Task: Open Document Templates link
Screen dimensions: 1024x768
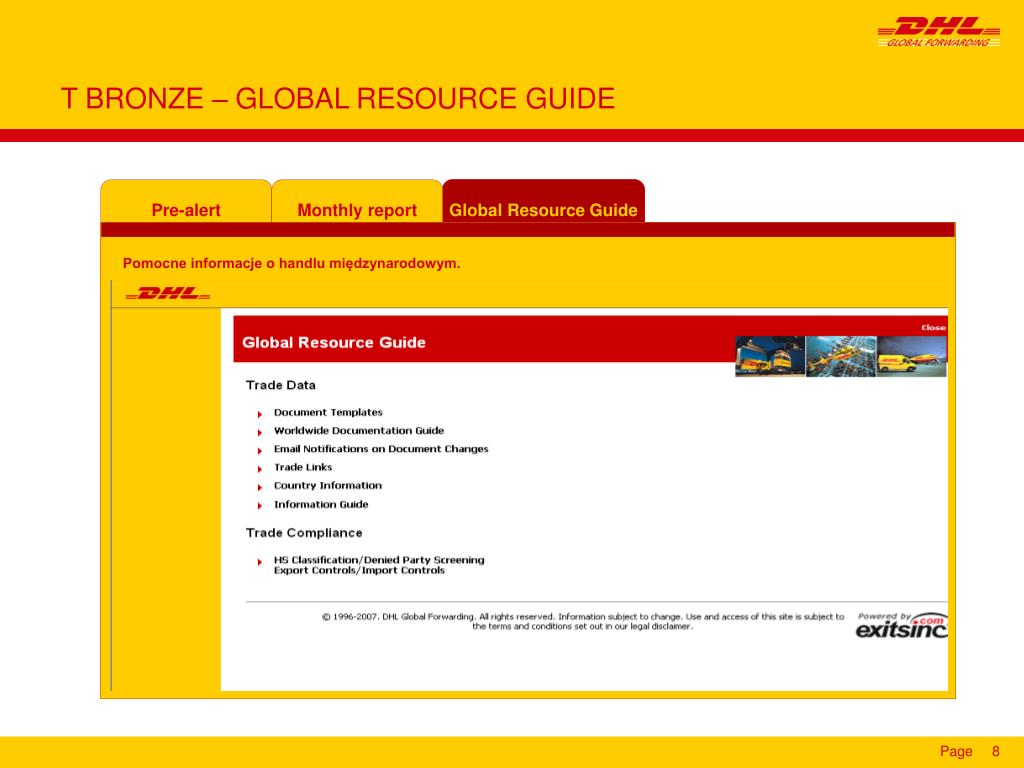Action: click(x=328, y=412)
